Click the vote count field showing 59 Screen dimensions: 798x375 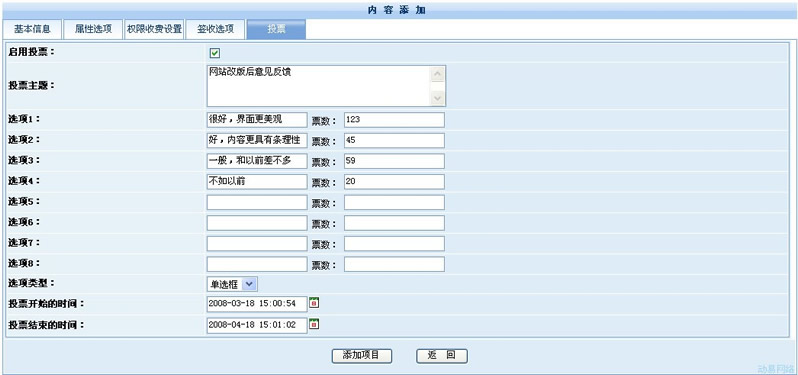click(x=394, y=161)
